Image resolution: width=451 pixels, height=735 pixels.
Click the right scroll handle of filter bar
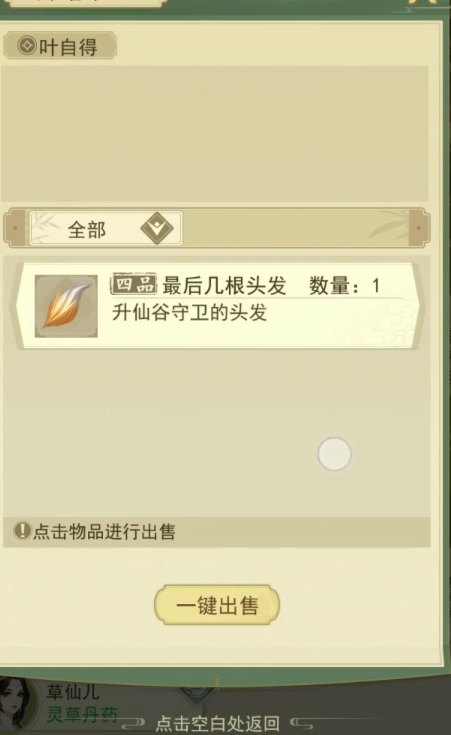coord(419,228)
